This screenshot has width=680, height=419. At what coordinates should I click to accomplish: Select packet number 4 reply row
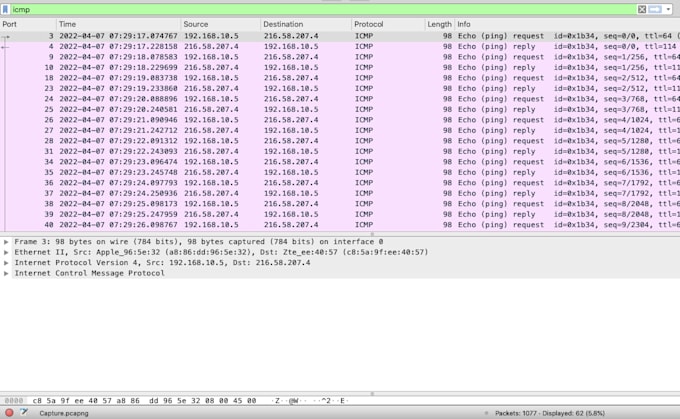point(340,46)
